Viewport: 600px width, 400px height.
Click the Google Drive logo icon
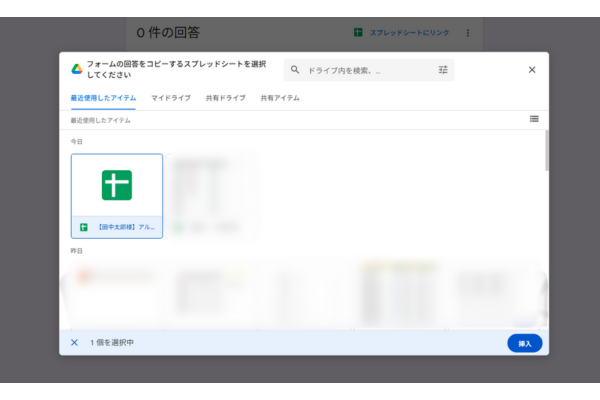[76, 69]
